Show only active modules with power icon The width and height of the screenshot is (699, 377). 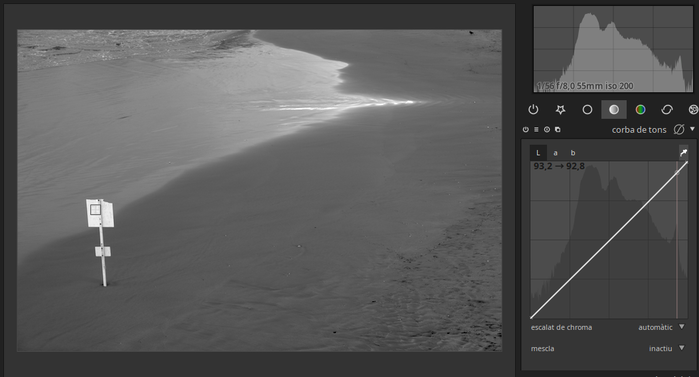click(x=533, y=110)
